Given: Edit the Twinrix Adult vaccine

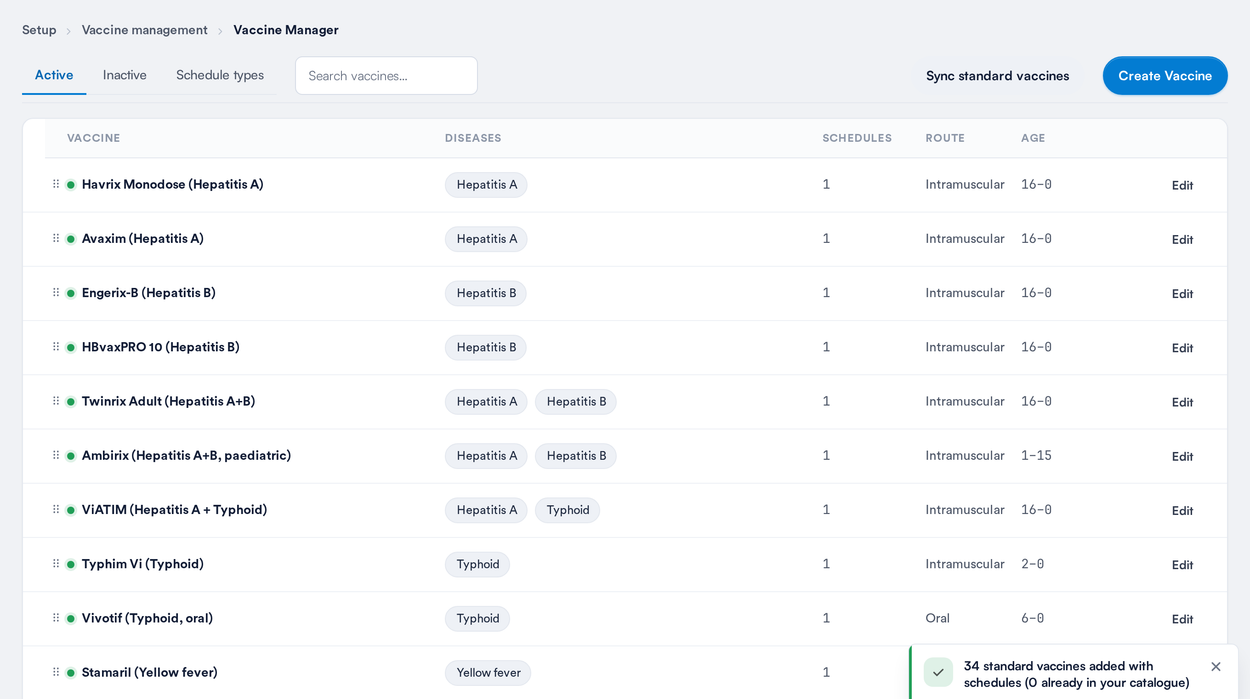Looking at the screenshot, I should 1182,402.
